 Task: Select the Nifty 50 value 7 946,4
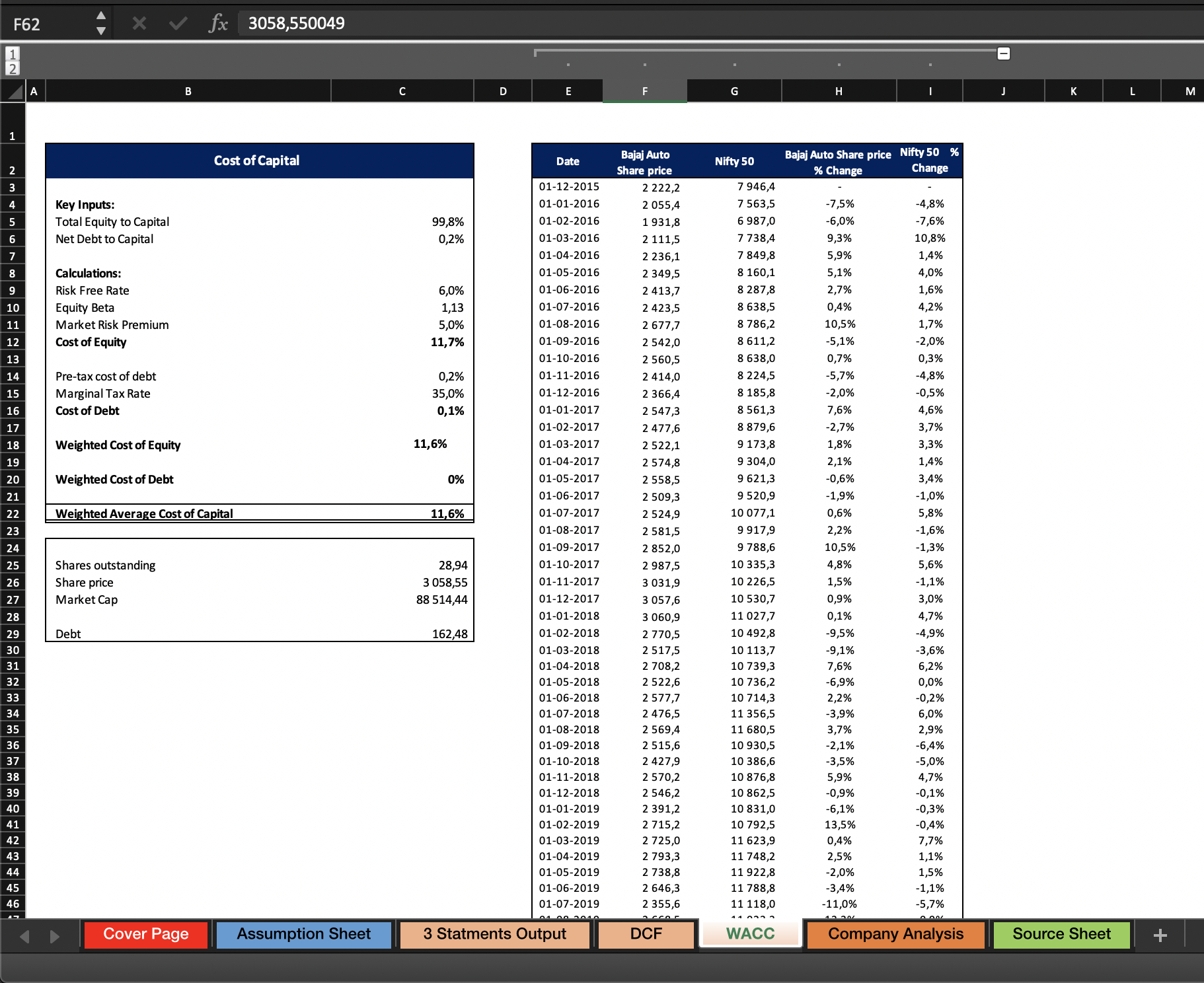coord(756,187)
